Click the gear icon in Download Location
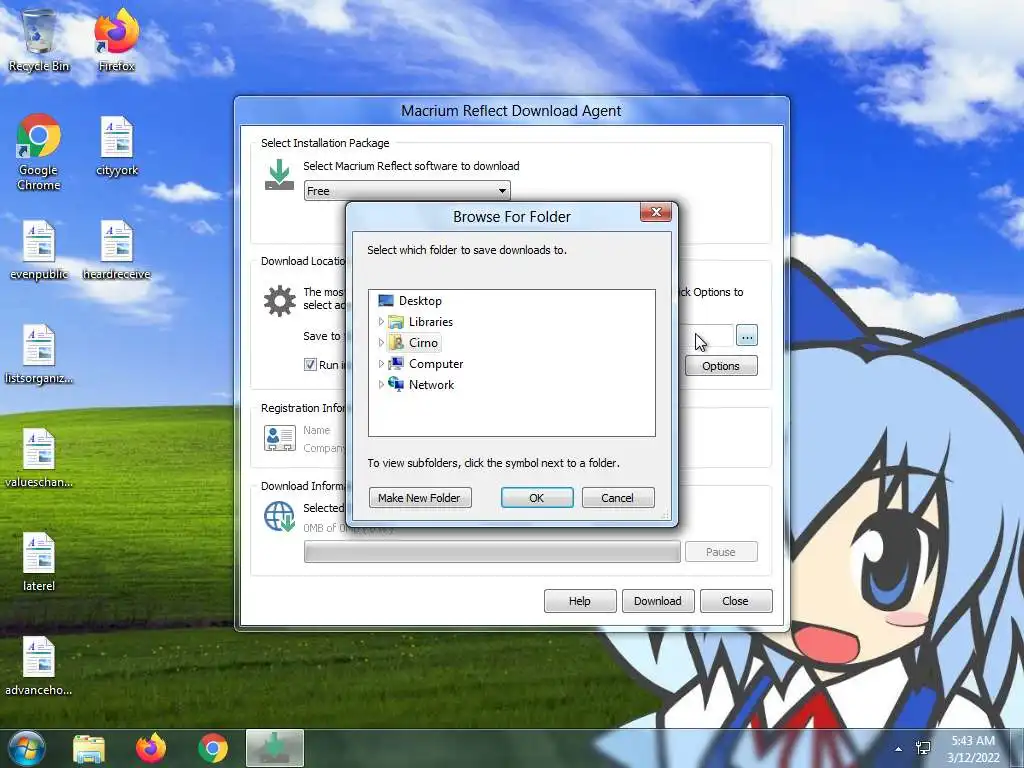The width and height of the screenshot is (1024, 768). coord(280,301)
